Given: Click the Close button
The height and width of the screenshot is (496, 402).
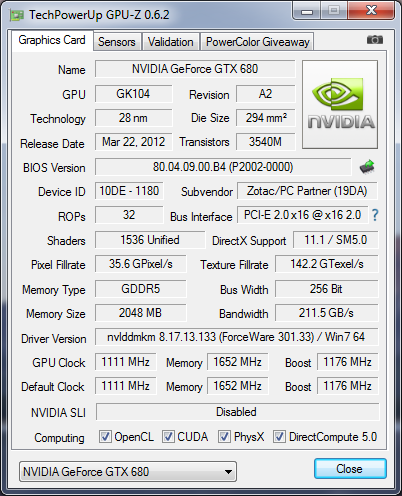Looking at the screenshot, I should [350, 469].
